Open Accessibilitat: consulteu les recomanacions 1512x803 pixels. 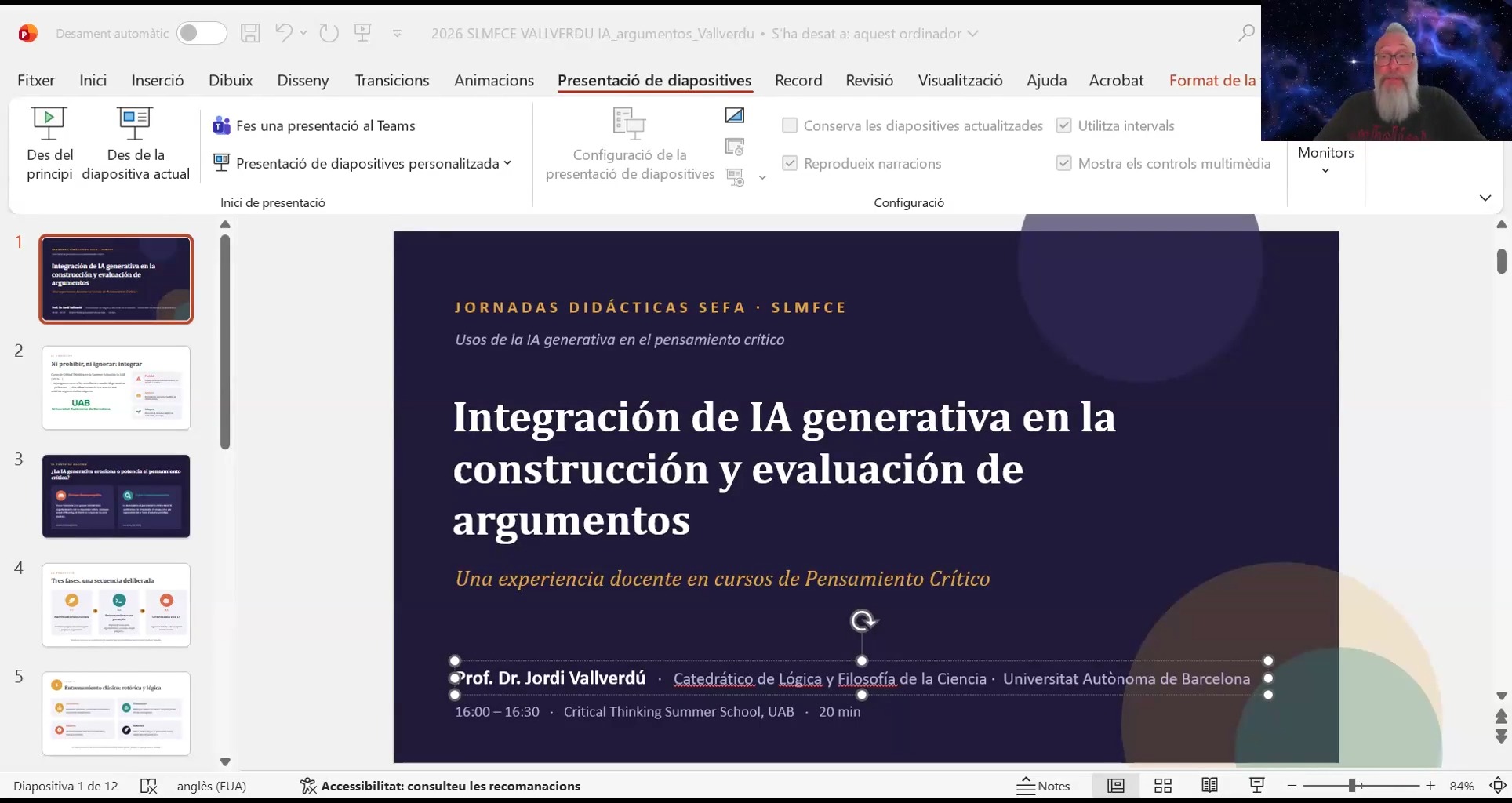[440, 786]
